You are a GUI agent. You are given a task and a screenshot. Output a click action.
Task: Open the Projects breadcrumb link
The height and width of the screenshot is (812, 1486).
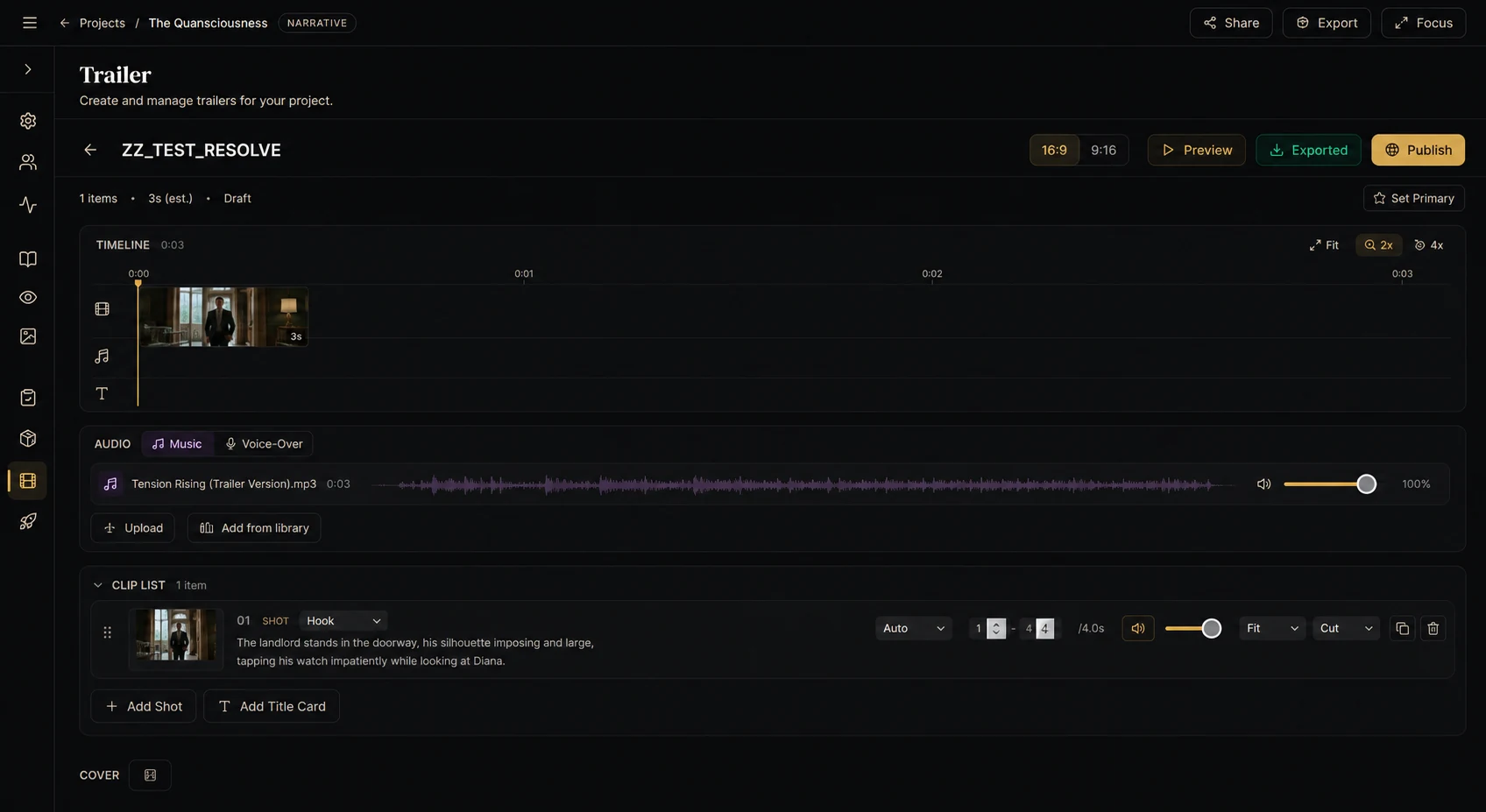[102, 23]
